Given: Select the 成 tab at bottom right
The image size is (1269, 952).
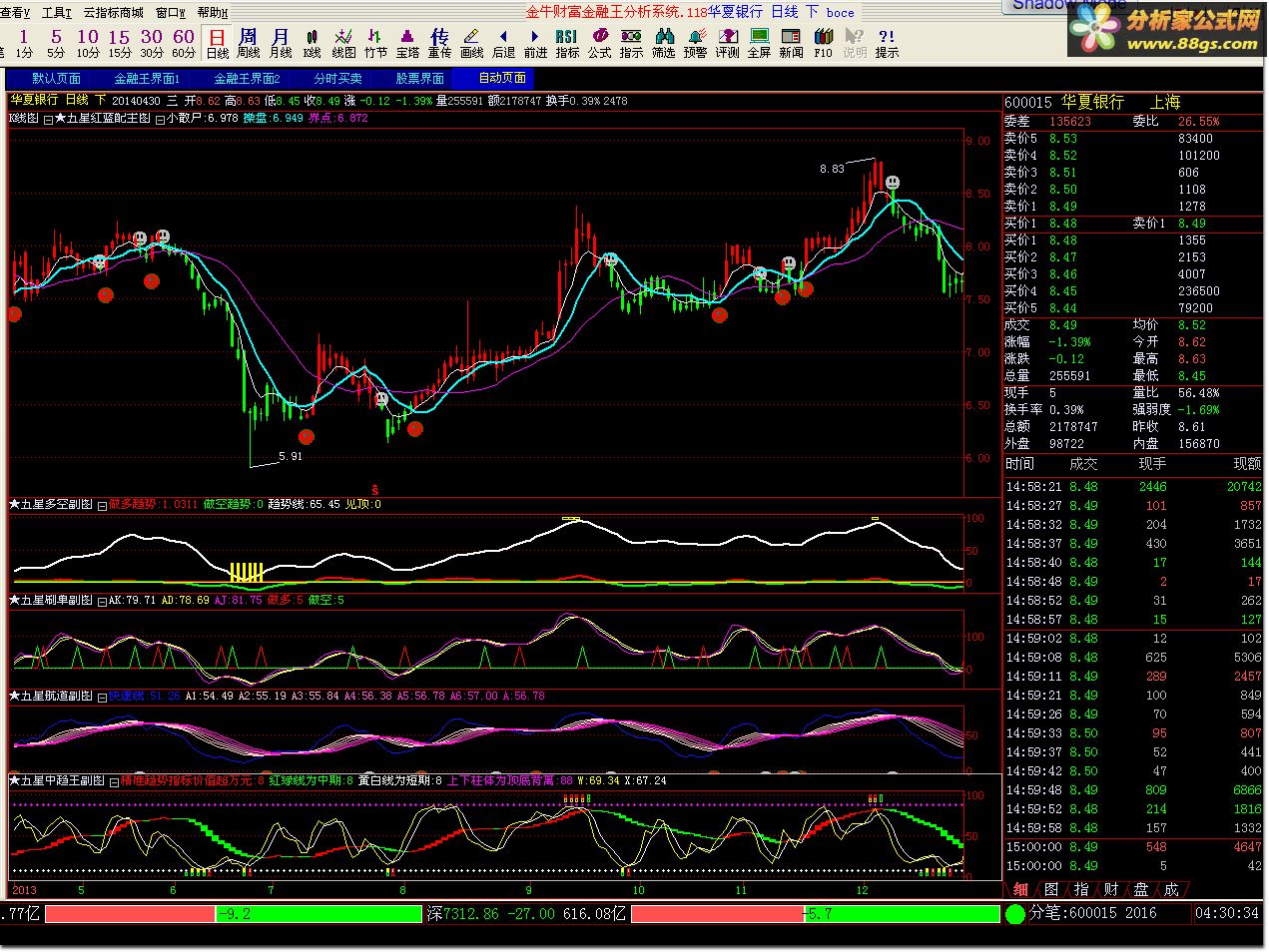Looking at the screenshot, I should (1171, 890).
